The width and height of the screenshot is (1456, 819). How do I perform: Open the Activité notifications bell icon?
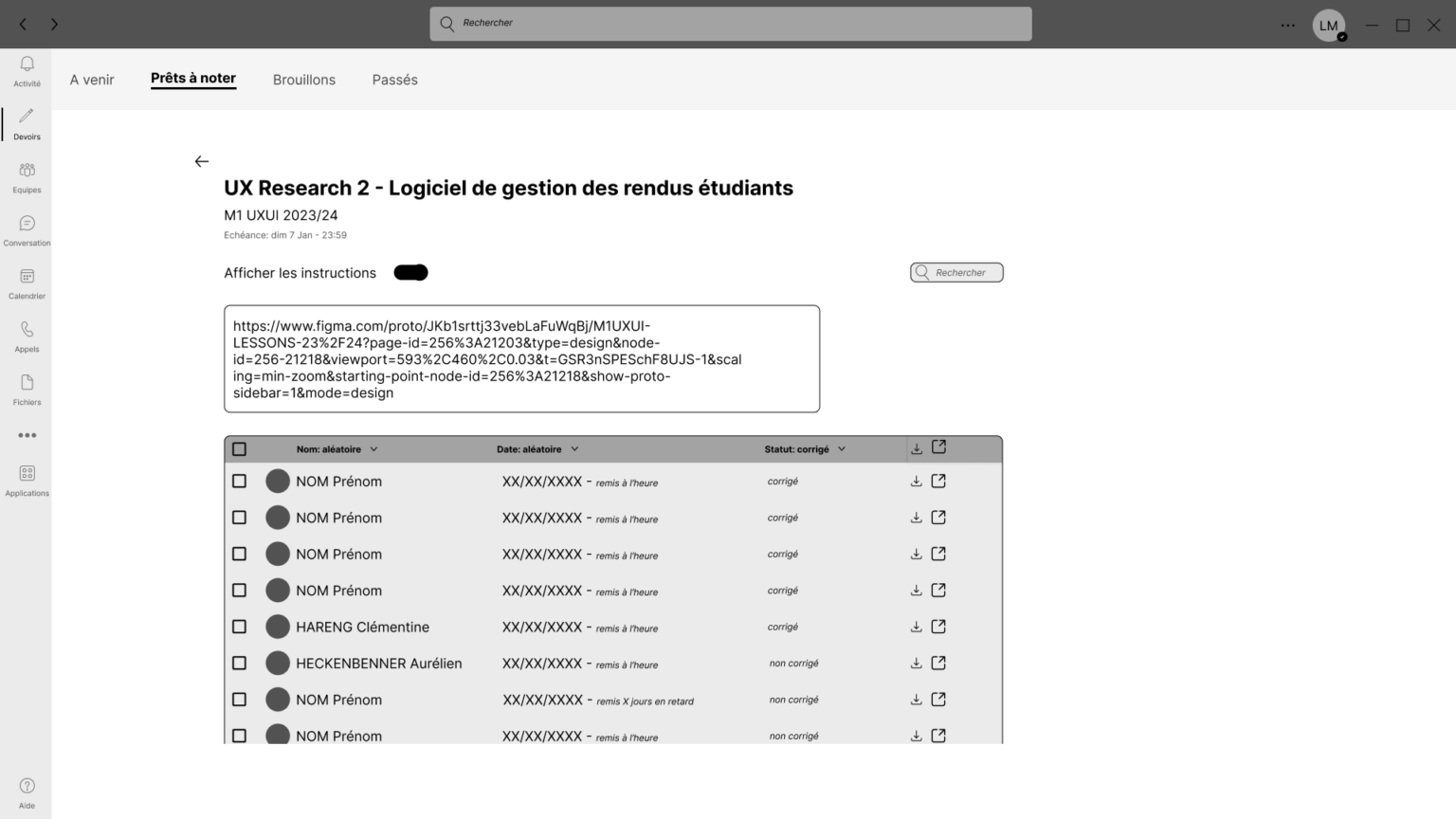27,64
